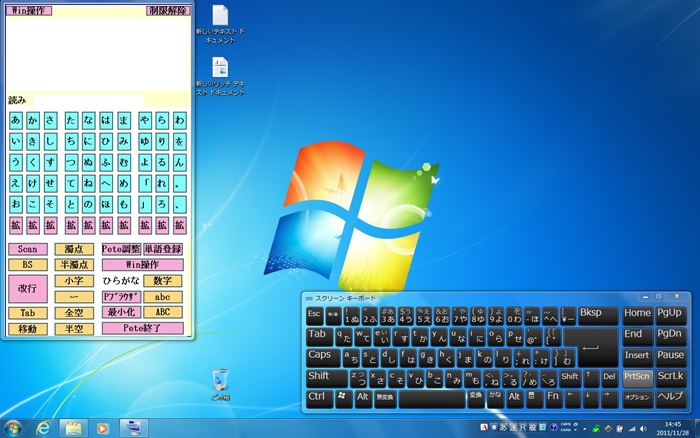The width and height of the screenshot is (700, 438).
Task: Click the up arrow key on screen keyboard
Action: tap(590, 378)
